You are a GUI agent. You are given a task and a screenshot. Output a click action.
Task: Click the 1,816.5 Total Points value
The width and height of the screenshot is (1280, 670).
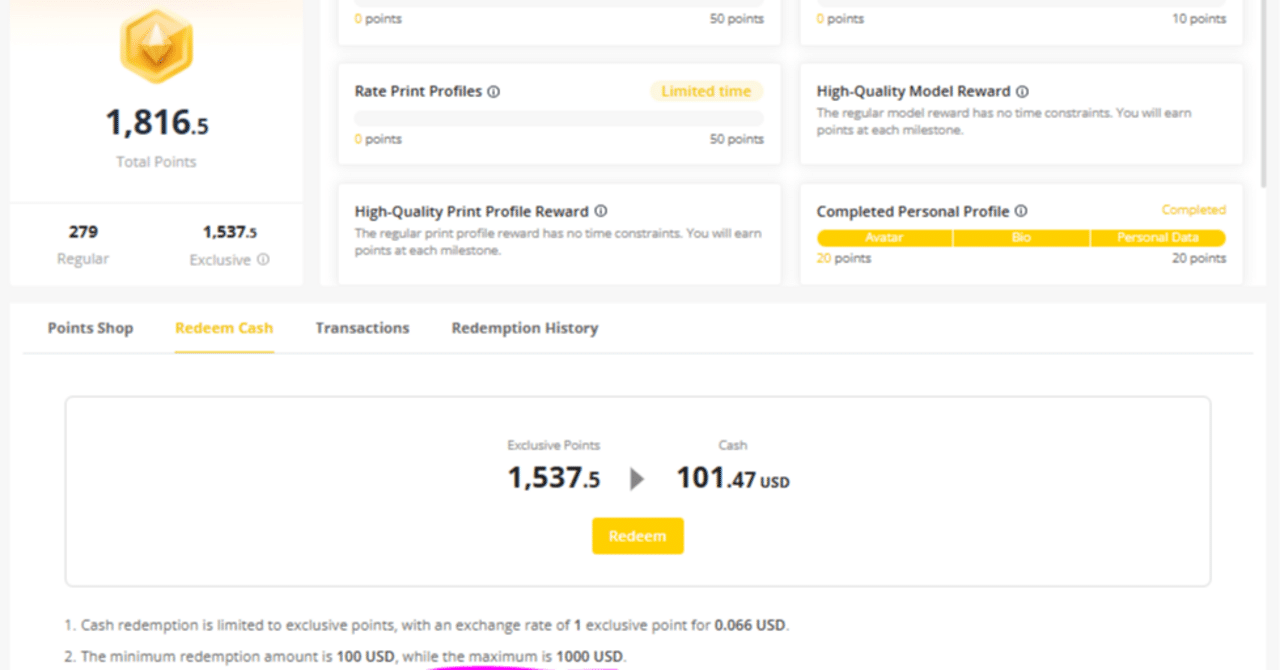click(x=157, y=123)
